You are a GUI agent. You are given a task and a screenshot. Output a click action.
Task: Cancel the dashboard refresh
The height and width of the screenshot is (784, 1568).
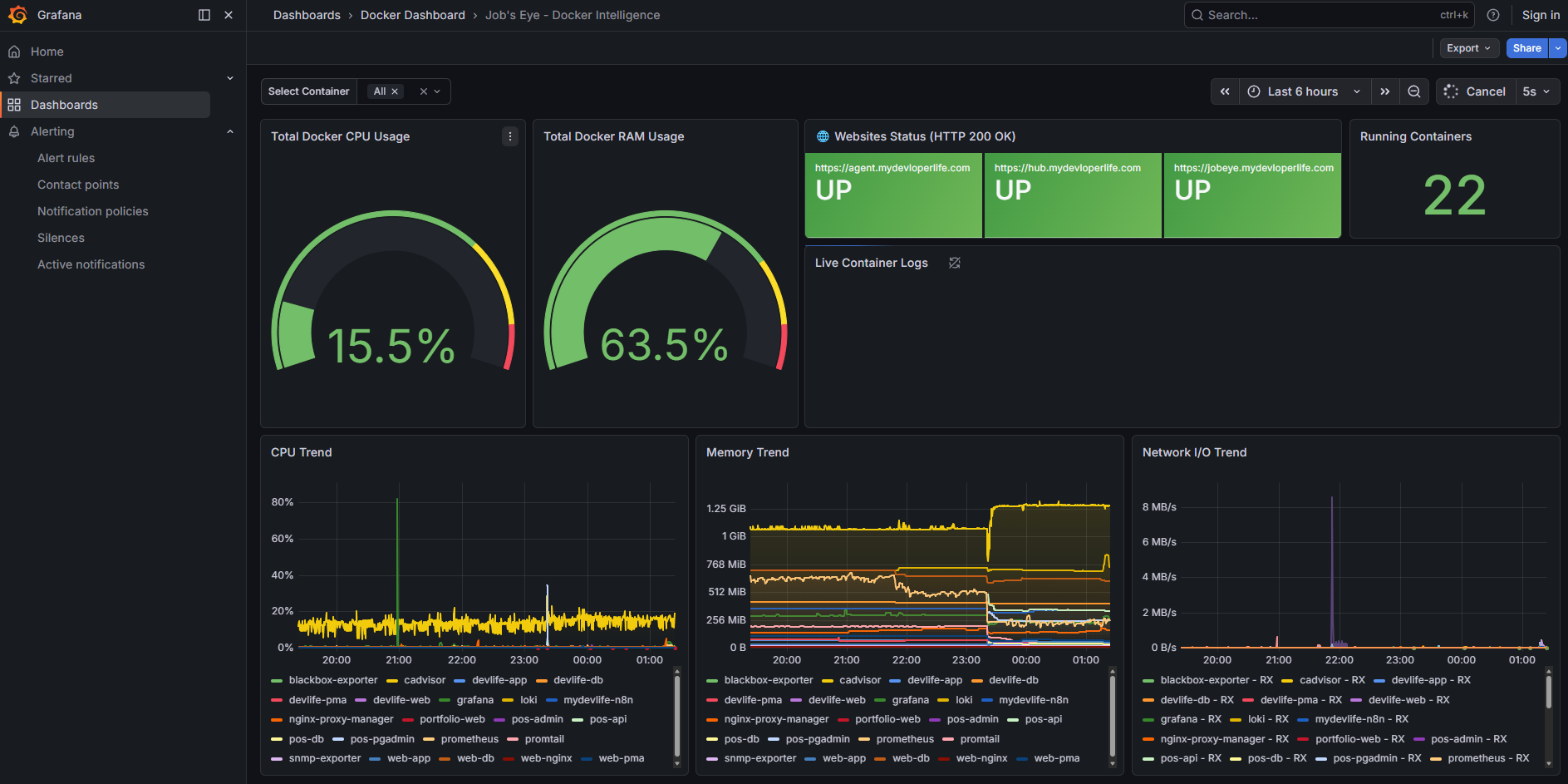(x=1475, y=91)
